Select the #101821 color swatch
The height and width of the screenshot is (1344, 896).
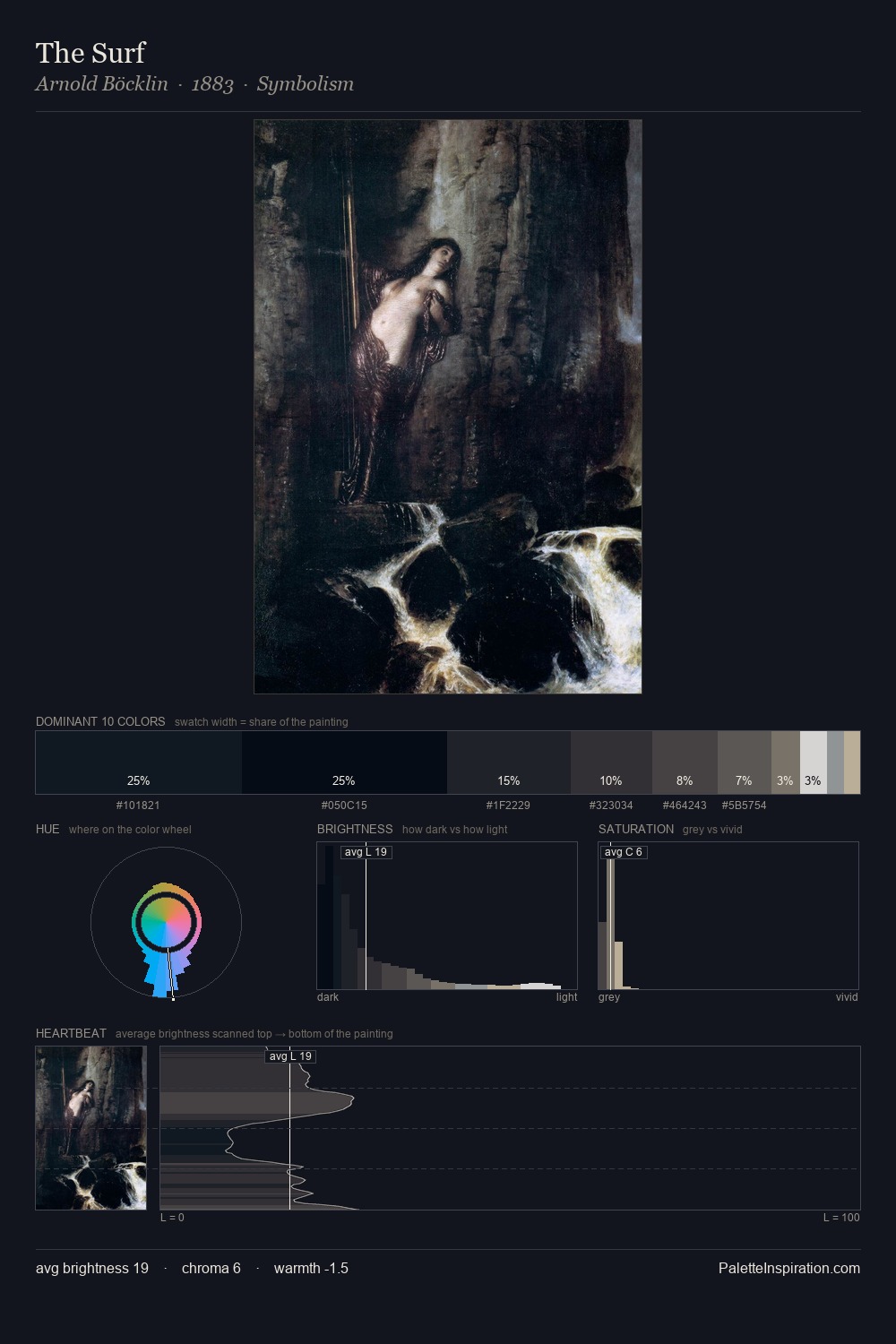pyautogui.click(x=139, y=762)
